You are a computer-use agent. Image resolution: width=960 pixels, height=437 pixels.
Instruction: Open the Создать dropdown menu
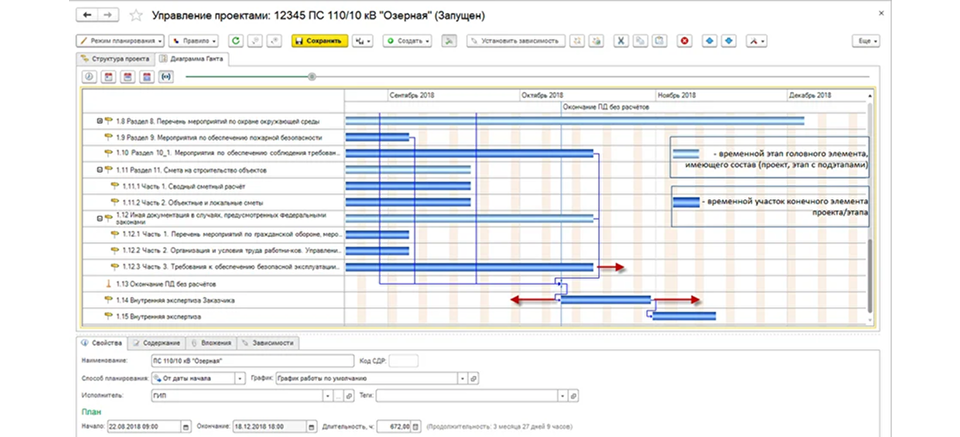(x=407, y=41)
